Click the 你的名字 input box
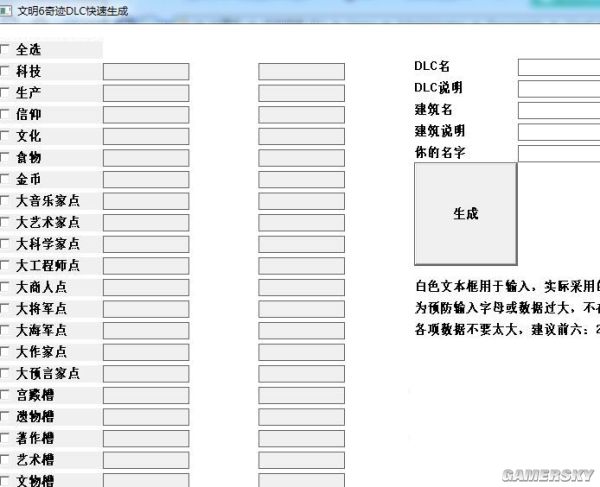600x487 pixels. pyautogui.click(x=559, y=153)
